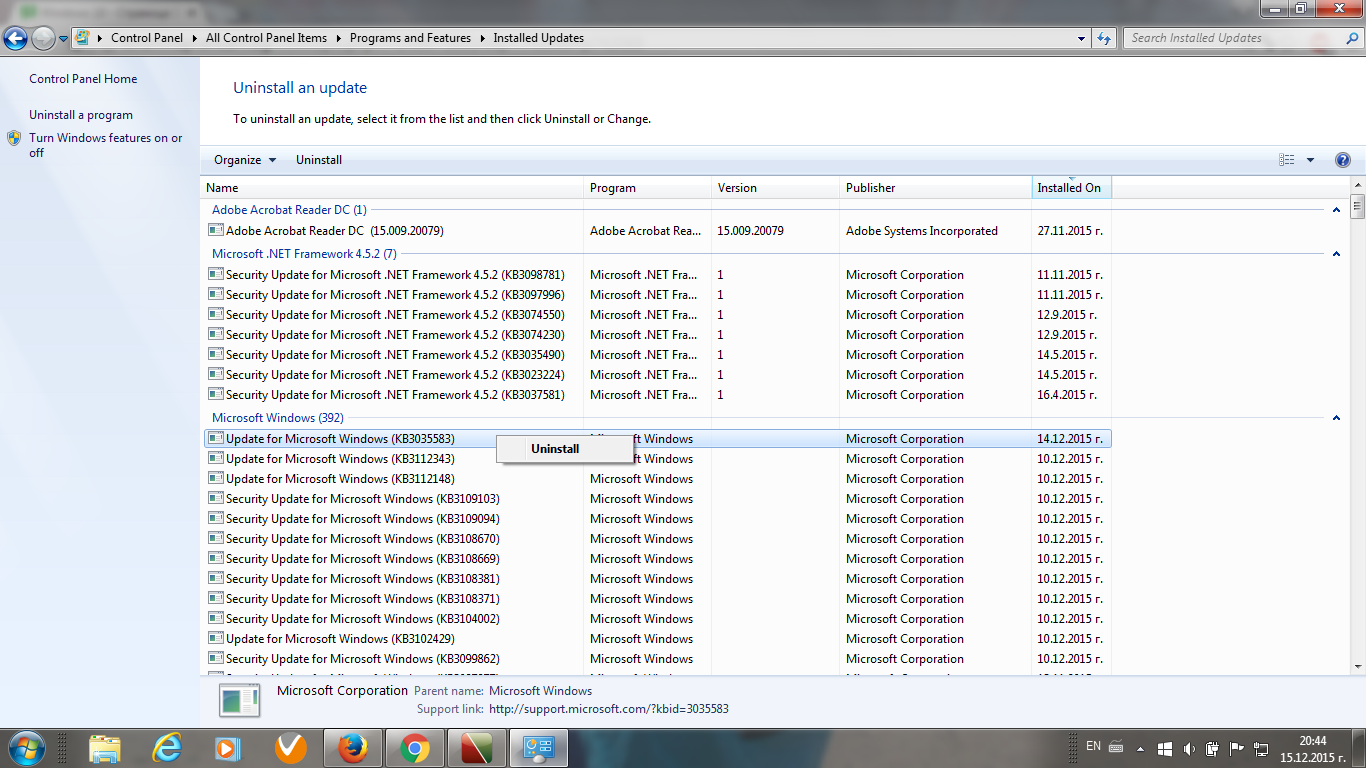Click the Change your view icon
The height and width of the screenshot is (768, 1366).
pos(1286,160)
